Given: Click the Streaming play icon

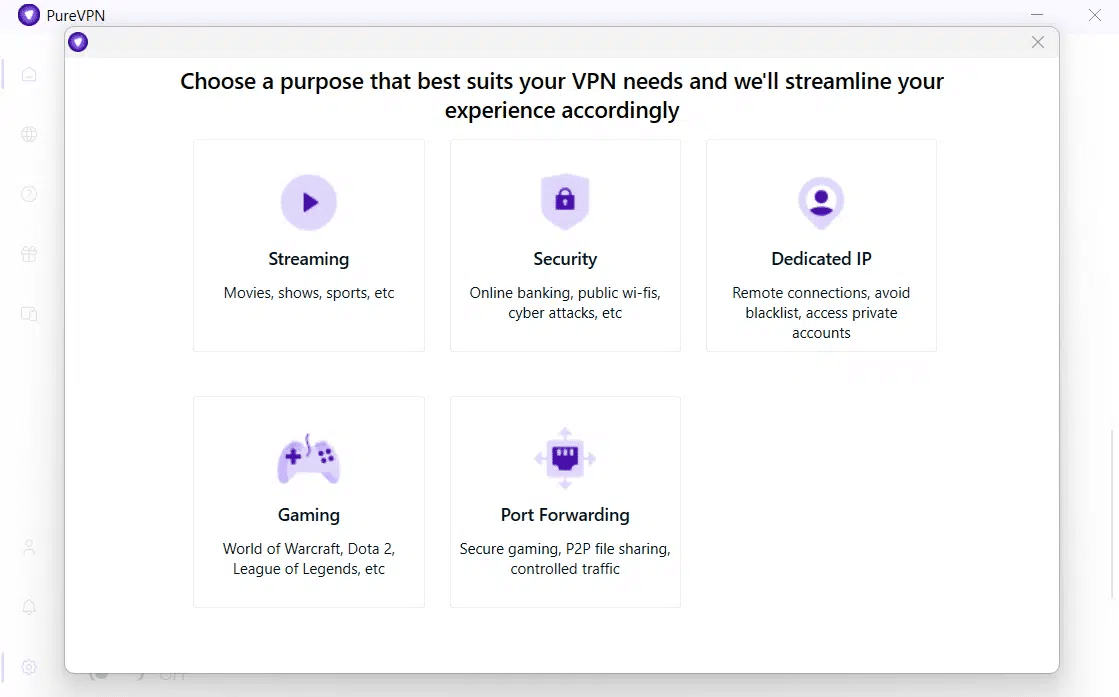Looking at the screenshot, I should pyautogui.click(x=308, y=203).
